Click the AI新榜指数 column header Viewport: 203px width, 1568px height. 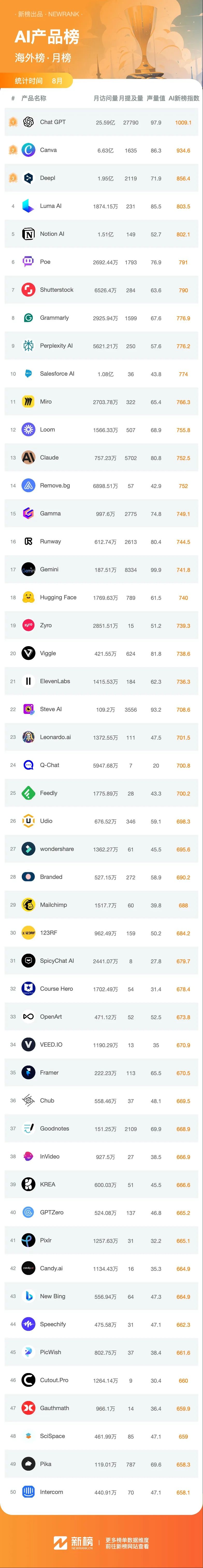tap(184, 98)
